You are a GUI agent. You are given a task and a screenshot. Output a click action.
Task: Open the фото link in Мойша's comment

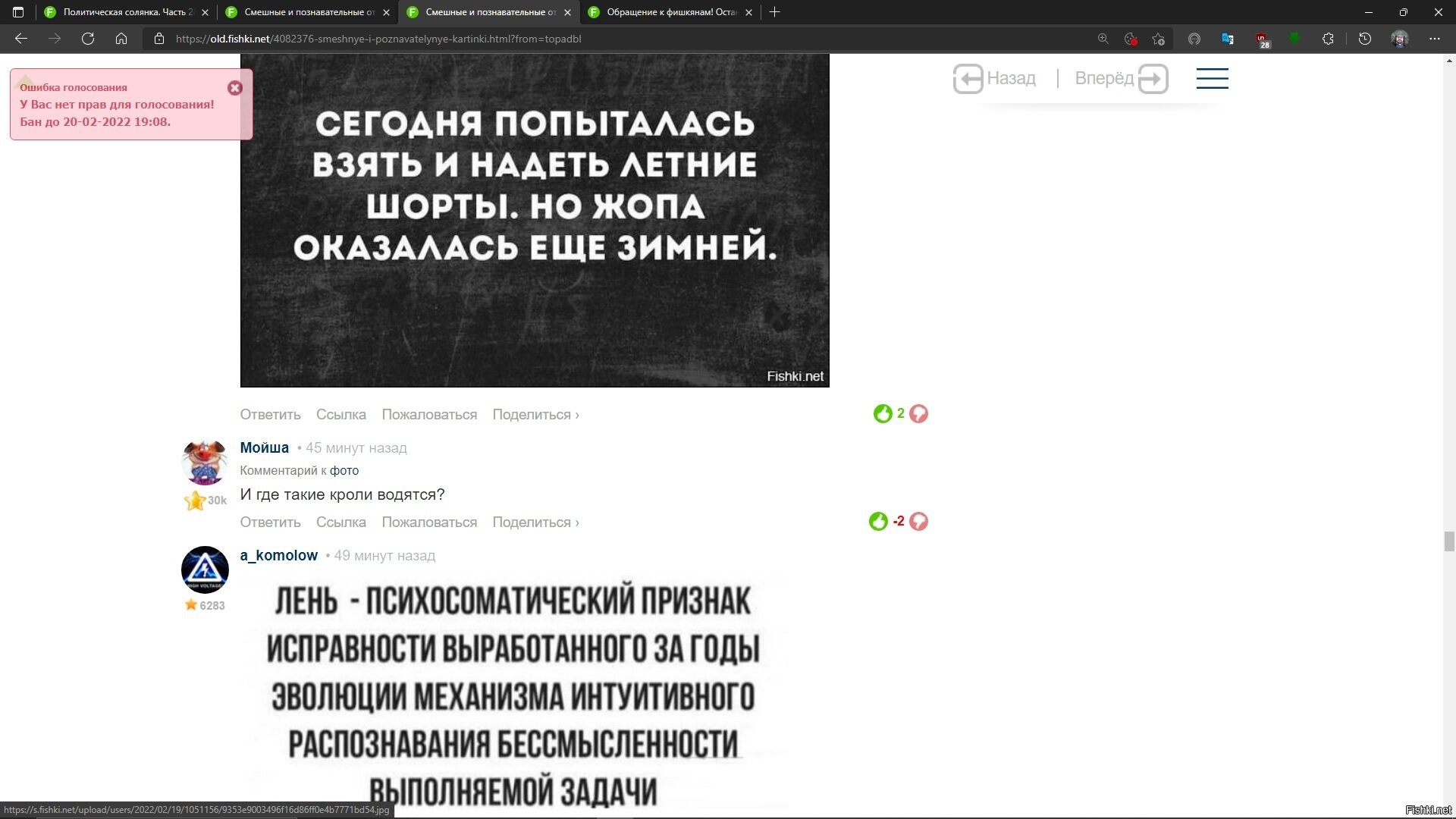[344, 470]
